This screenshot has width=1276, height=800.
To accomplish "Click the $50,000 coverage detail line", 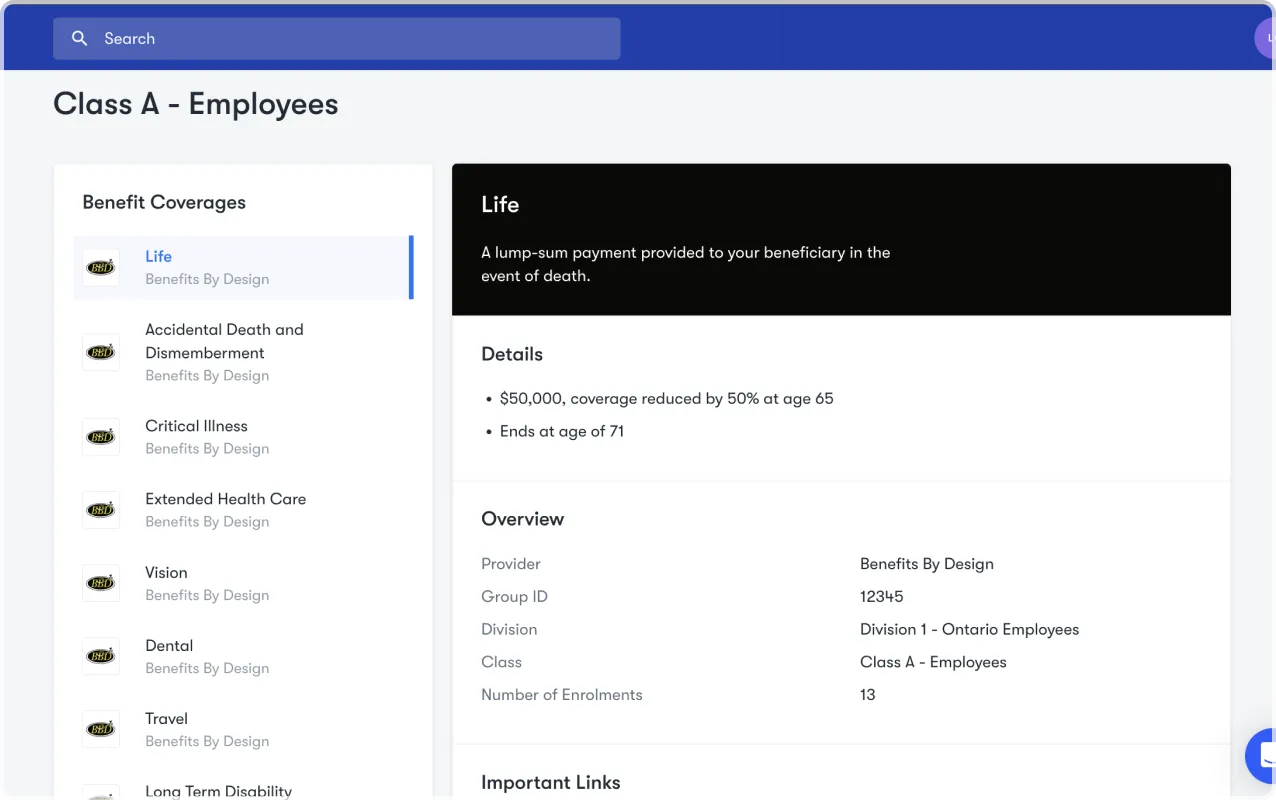I will click(x=666, y=398).
